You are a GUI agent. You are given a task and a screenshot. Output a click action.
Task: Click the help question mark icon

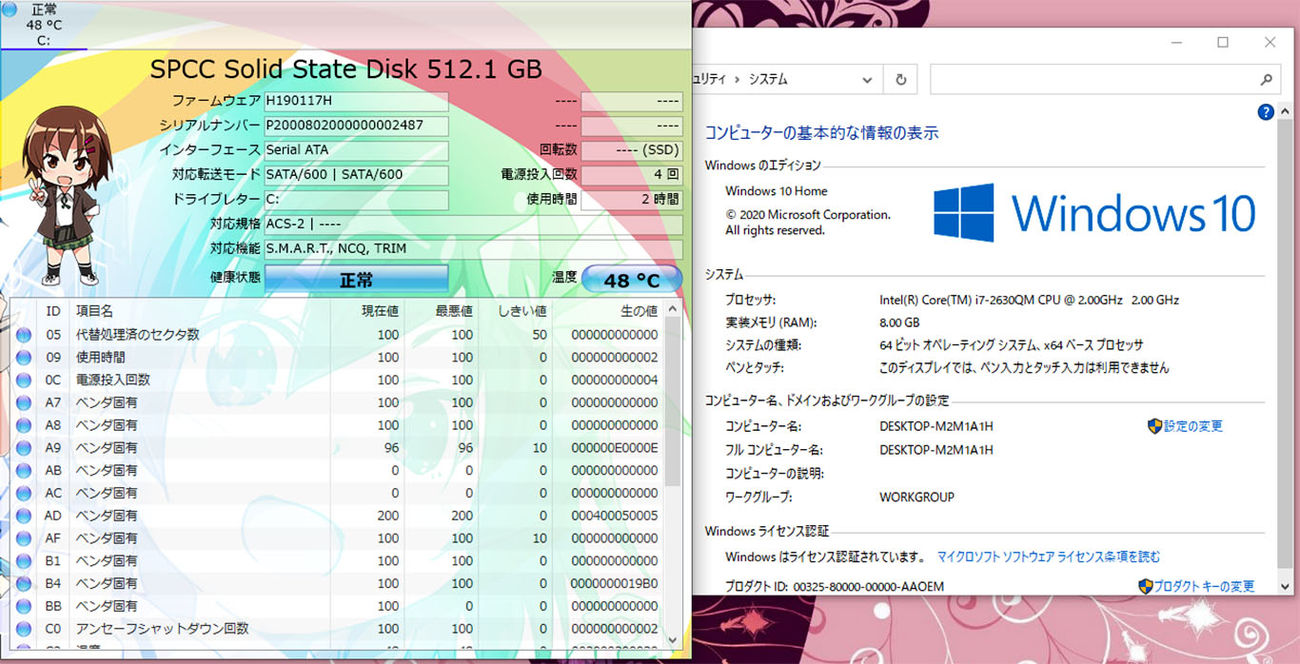click(x=1265, y=112)
